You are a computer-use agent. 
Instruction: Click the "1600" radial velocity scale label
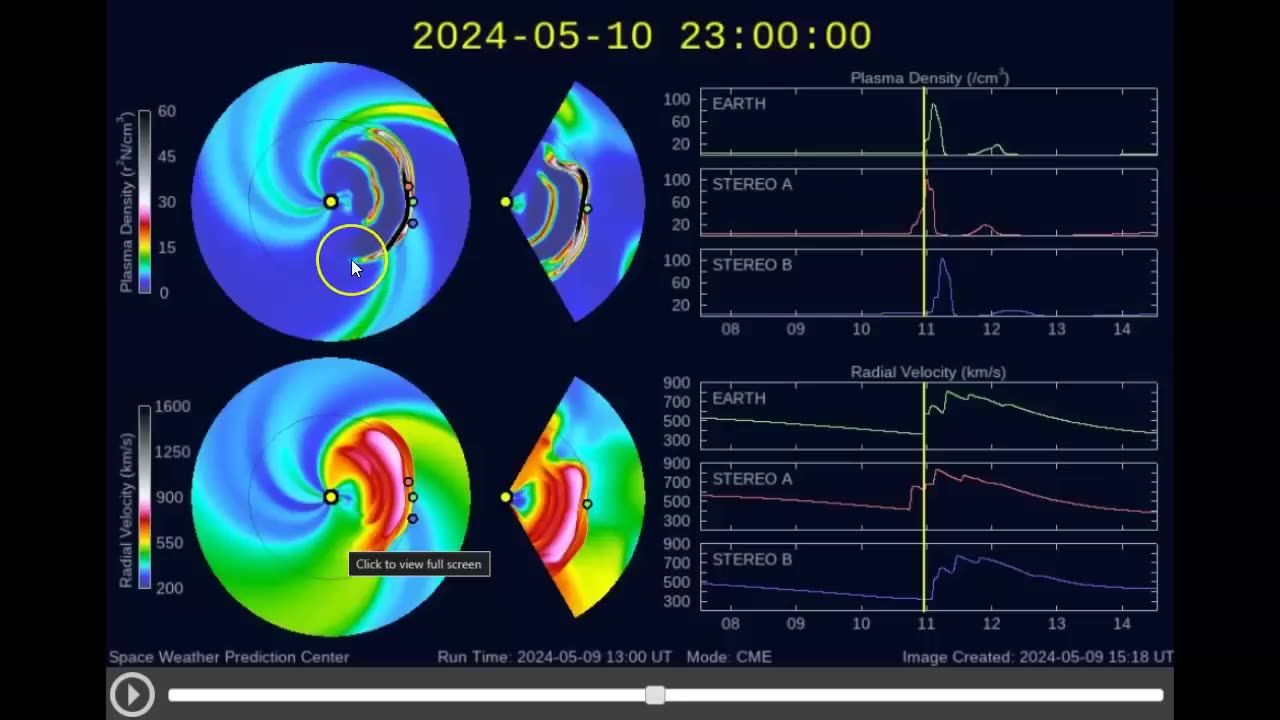[173, 406]
